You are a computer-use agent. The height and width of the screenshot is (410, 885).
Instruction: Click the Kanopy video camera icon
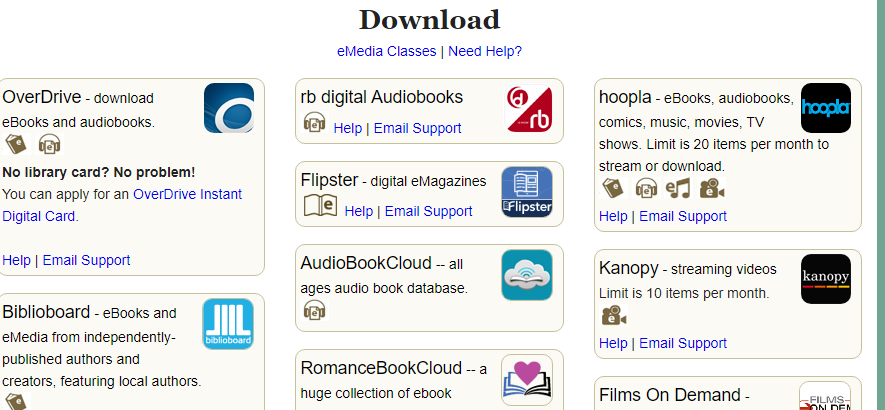pyautogui.click(x=614, y=317)
